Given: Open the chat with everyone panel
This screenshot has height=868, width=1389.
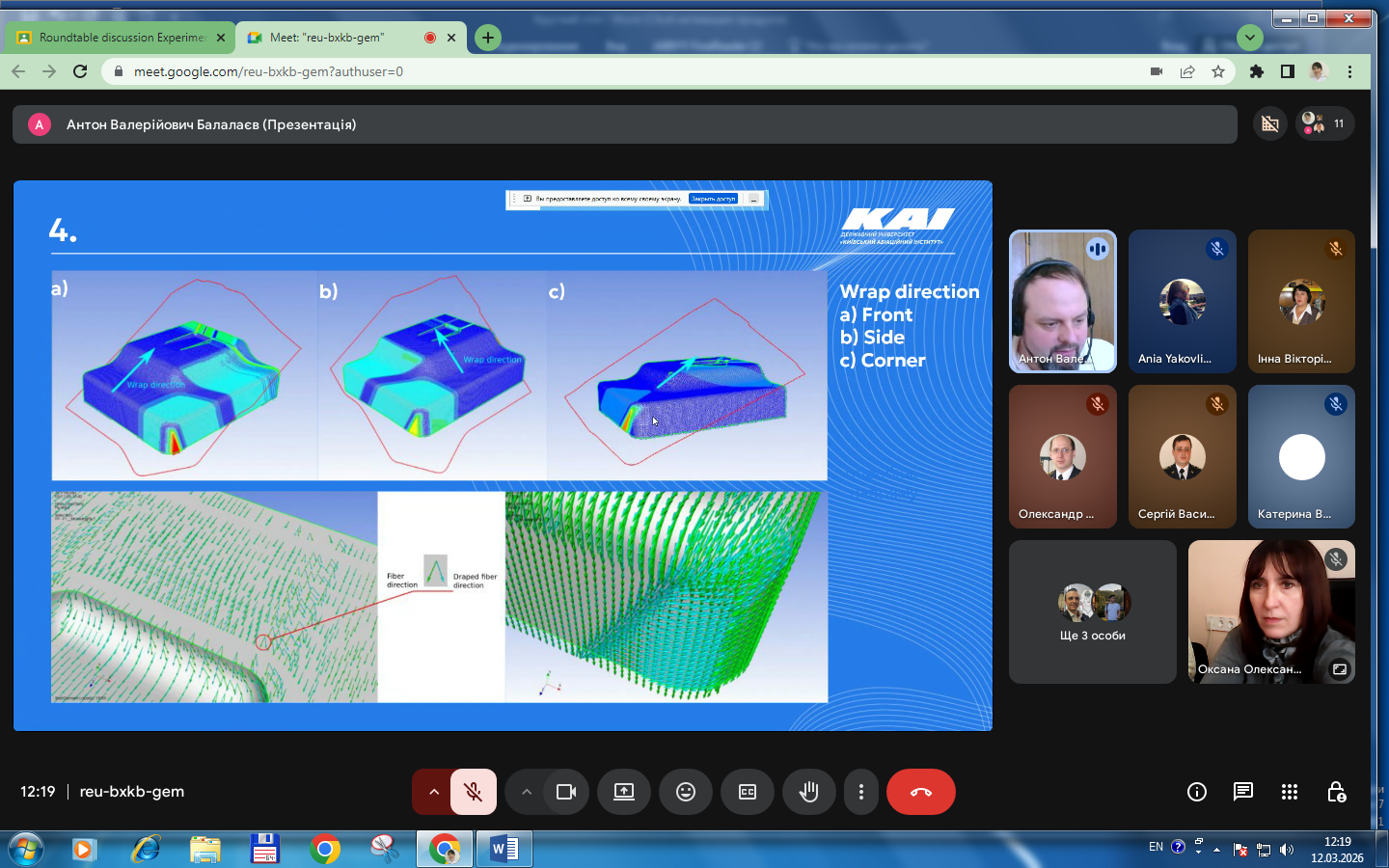Looking at the screenshot, I should pyautogui.click(x=1243, y=792).
